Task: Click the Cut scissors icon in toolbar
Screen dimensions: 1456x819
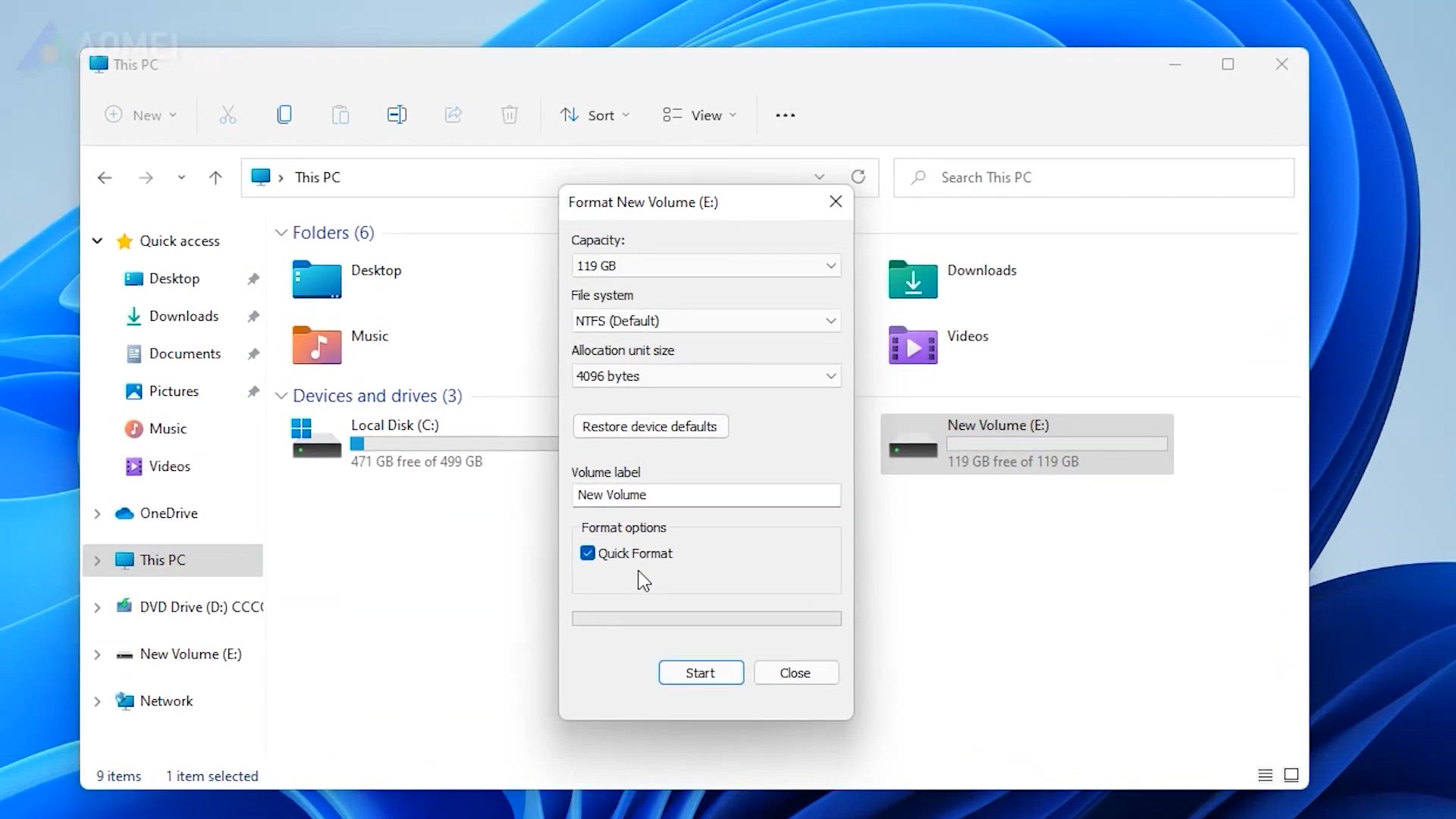Action: (227, 115)
